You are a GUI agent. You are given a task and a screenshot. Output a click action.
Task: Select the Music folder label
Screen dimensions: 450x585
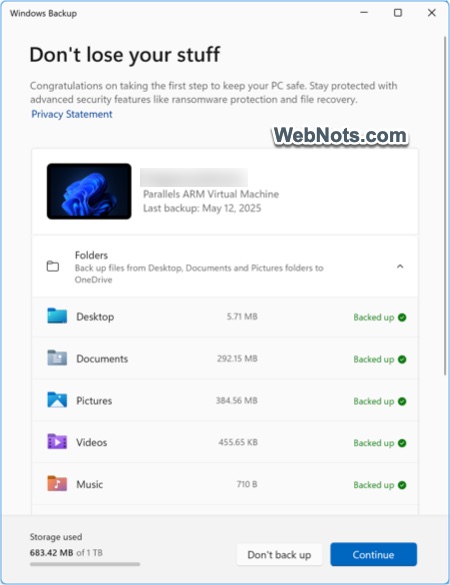tap(90, 484)
